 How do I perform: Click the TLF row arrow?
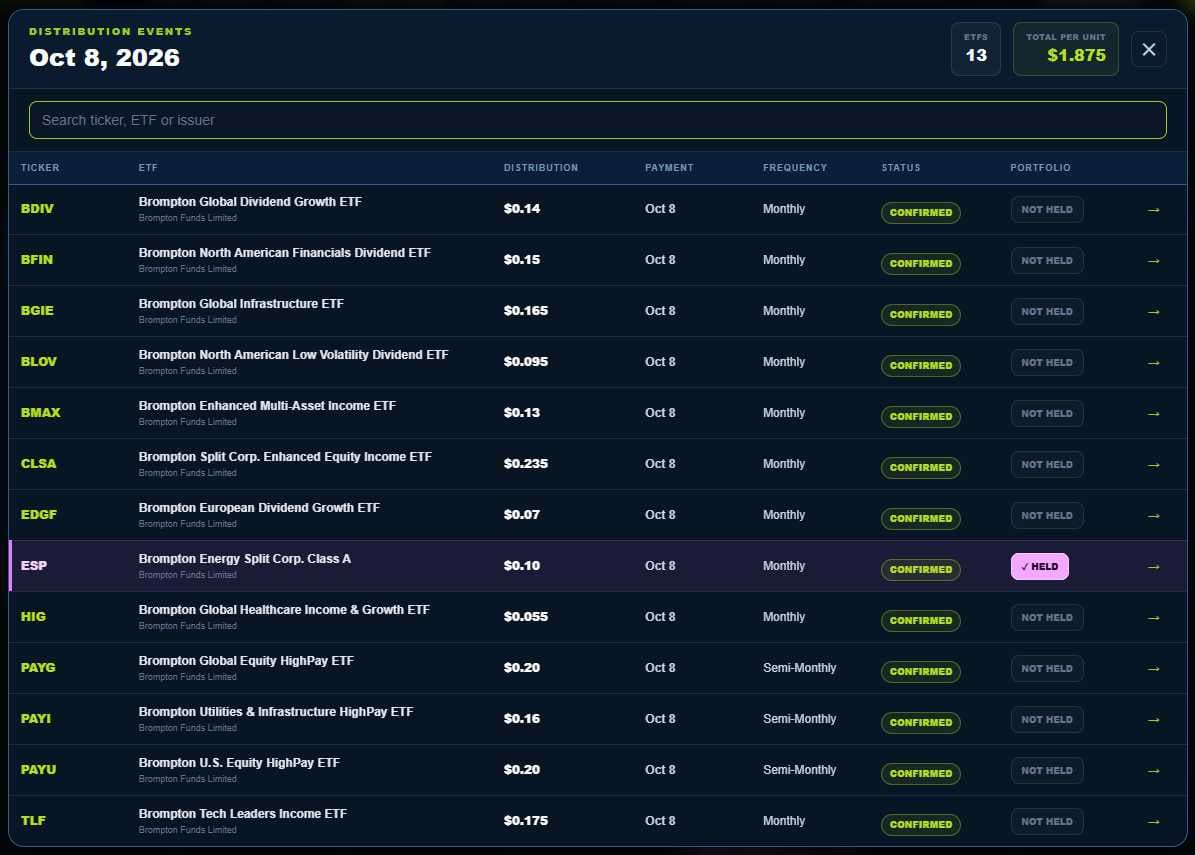(x=1153, y=822)
